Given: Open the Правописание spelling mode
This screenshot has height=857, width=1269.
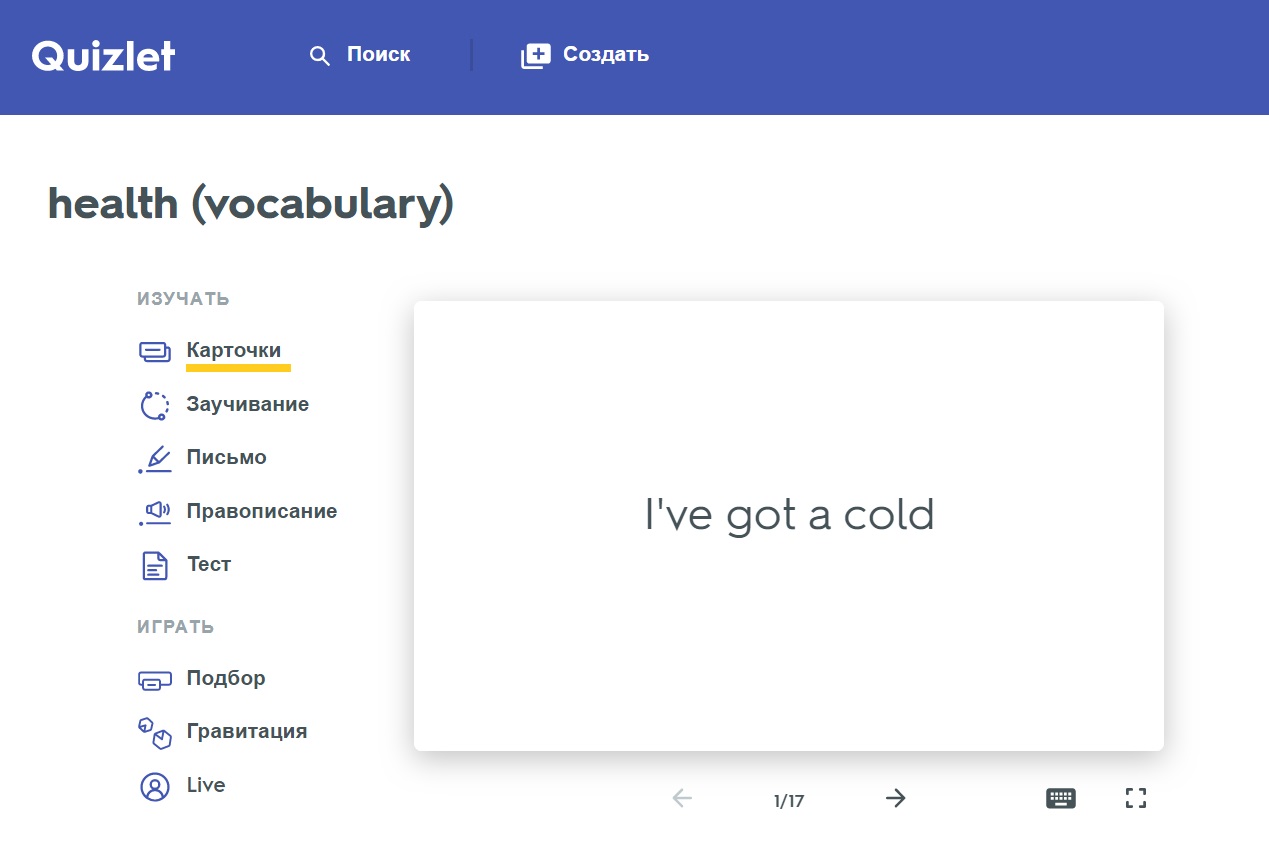Looking at the screenshot, I should (261, 512).
